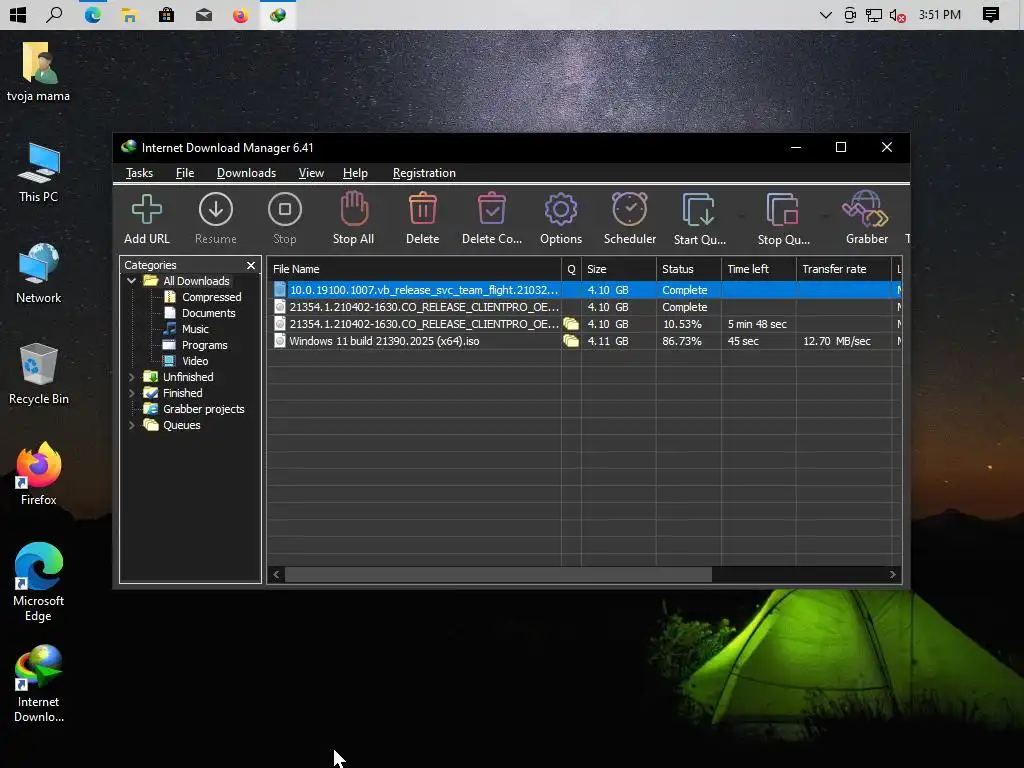Screen dimensions: 1024x768
Task: Open the View menu
Action: click(x=311, y=173)
